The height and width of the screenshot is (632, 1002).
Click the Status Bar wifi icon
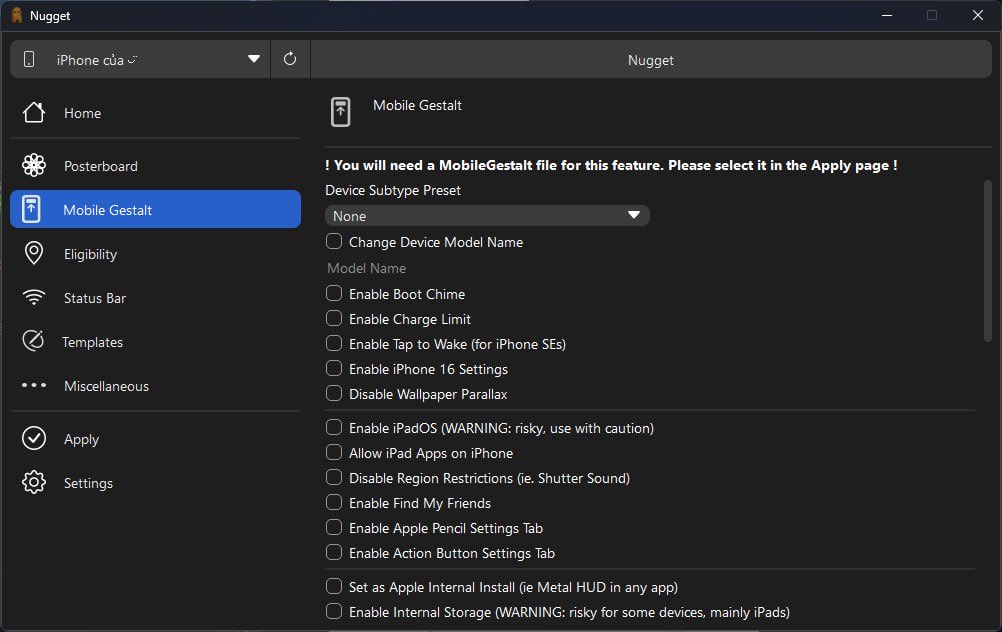34,297
